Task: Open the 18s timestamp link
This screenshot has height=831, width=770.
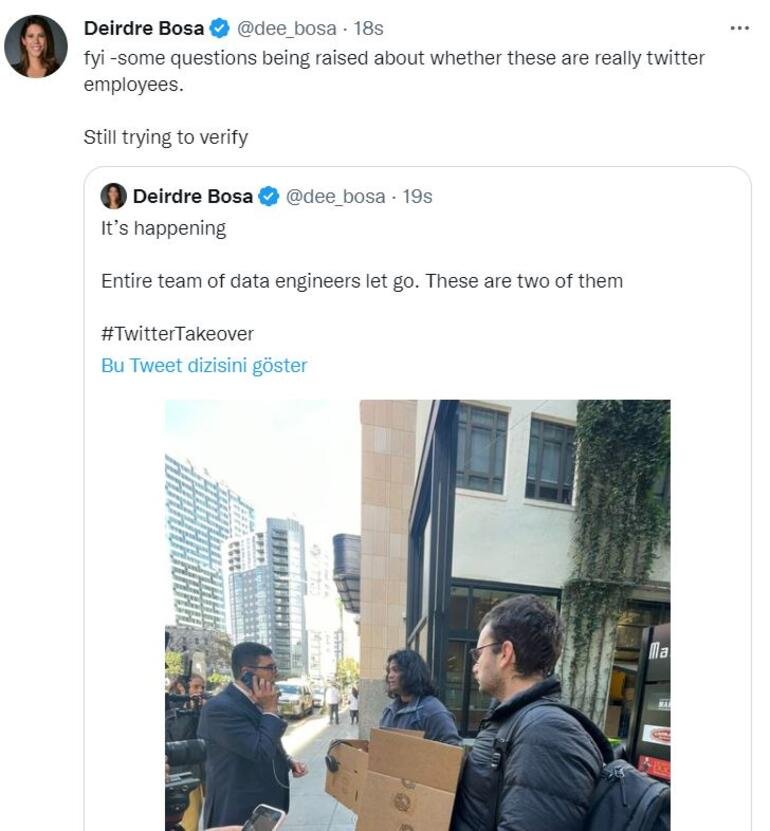Action: (369, 28)
